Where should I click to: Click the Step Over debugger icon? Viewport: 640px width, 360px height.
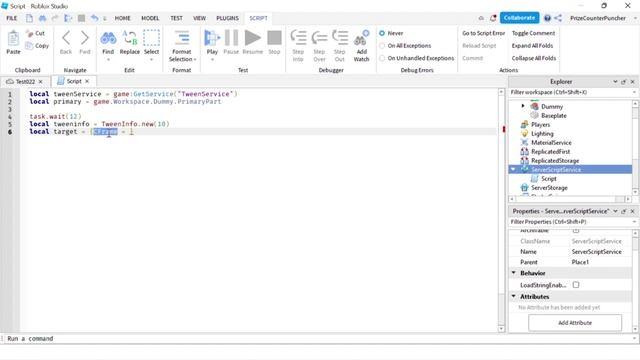pyautogui.click(x=319, y=38)
